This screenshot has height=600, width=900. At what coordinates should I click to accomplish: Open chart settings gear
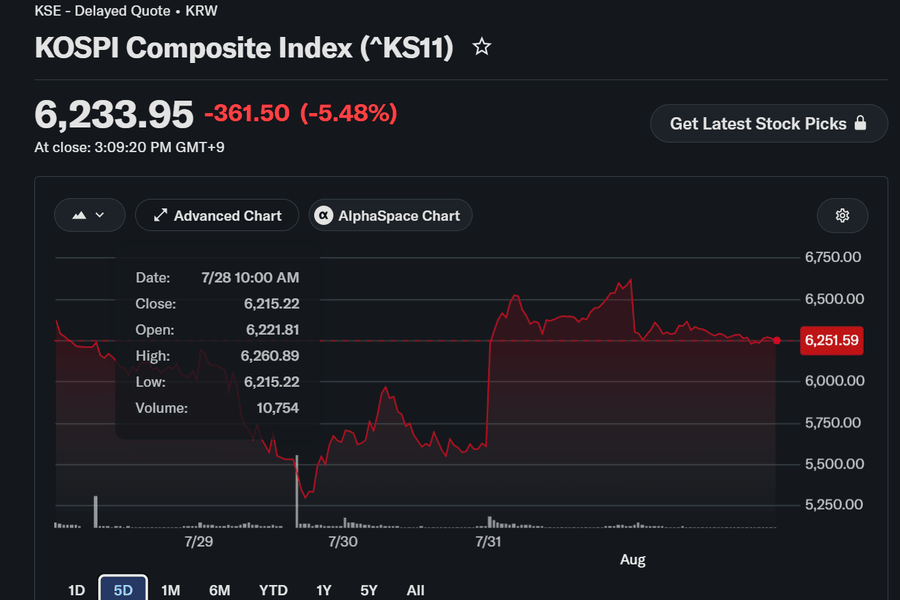(842, 215)
